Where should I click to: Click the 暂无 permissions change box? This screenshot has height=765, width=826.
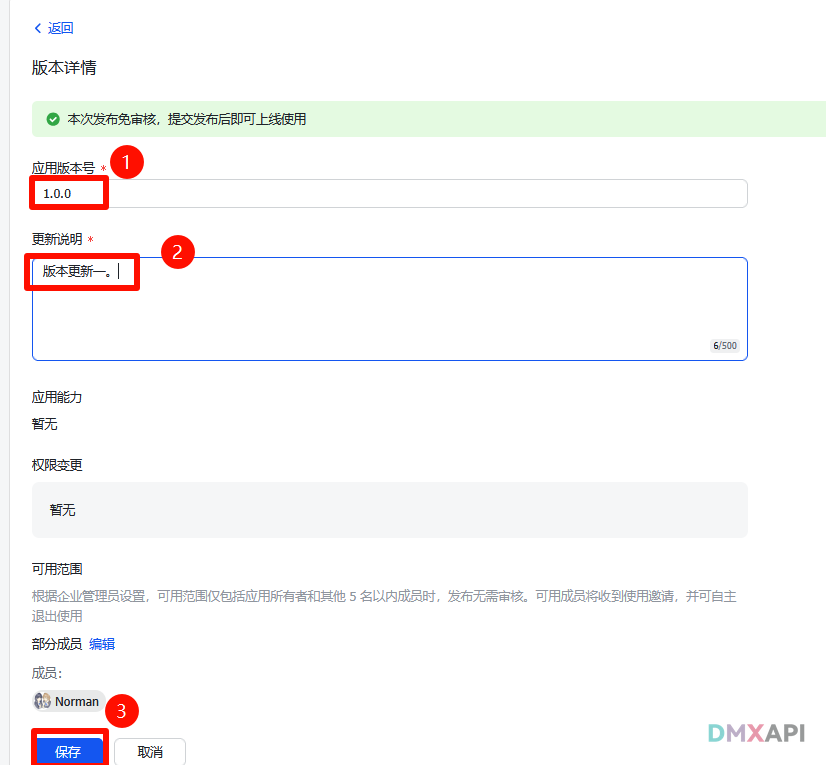(389, 509)
